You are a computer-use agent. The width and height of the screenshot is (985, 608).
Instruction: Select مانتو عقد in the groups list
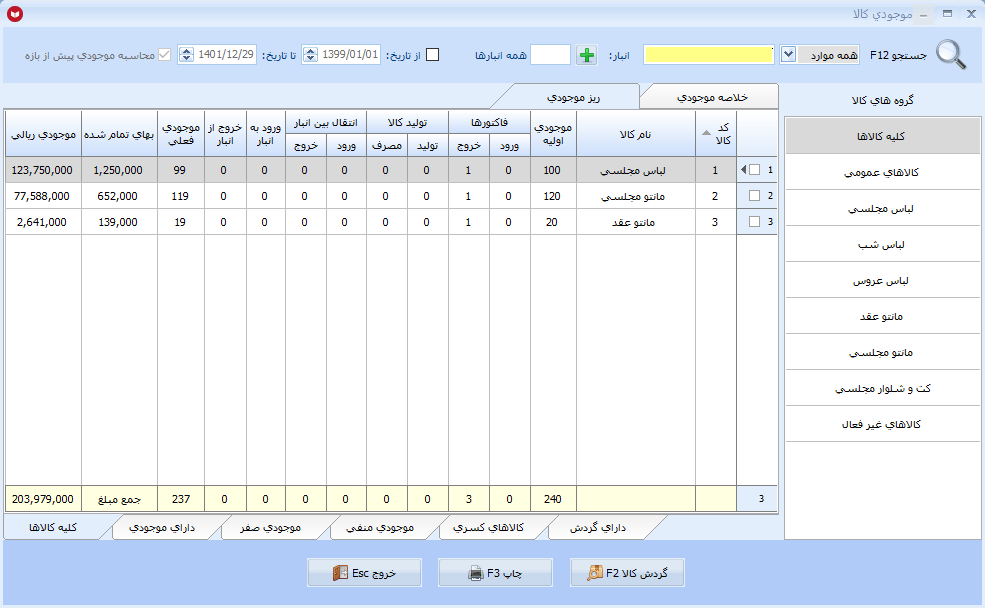883,316
